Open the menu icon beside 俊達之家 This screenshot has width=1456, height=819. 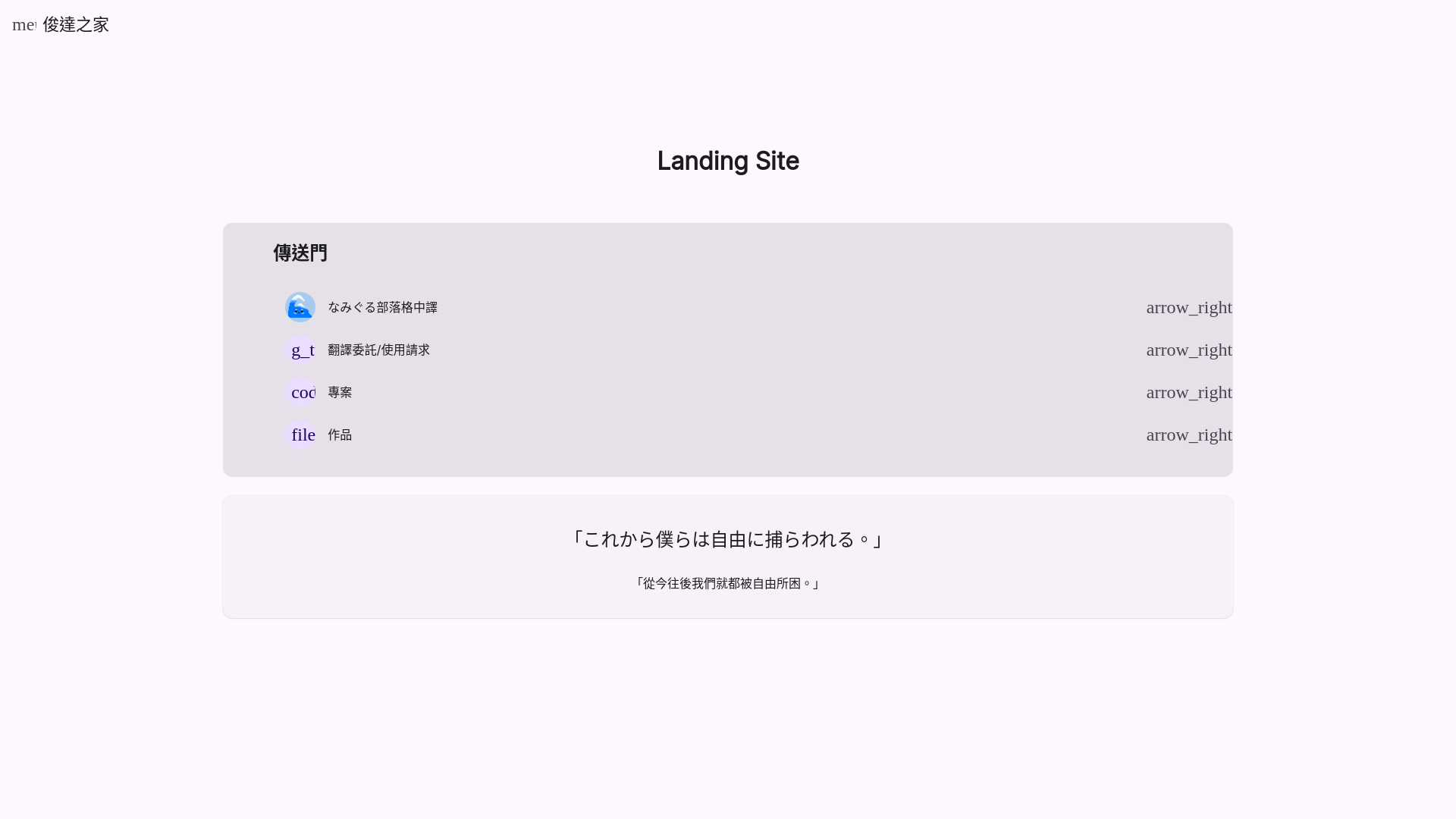(x=24, y=24)
